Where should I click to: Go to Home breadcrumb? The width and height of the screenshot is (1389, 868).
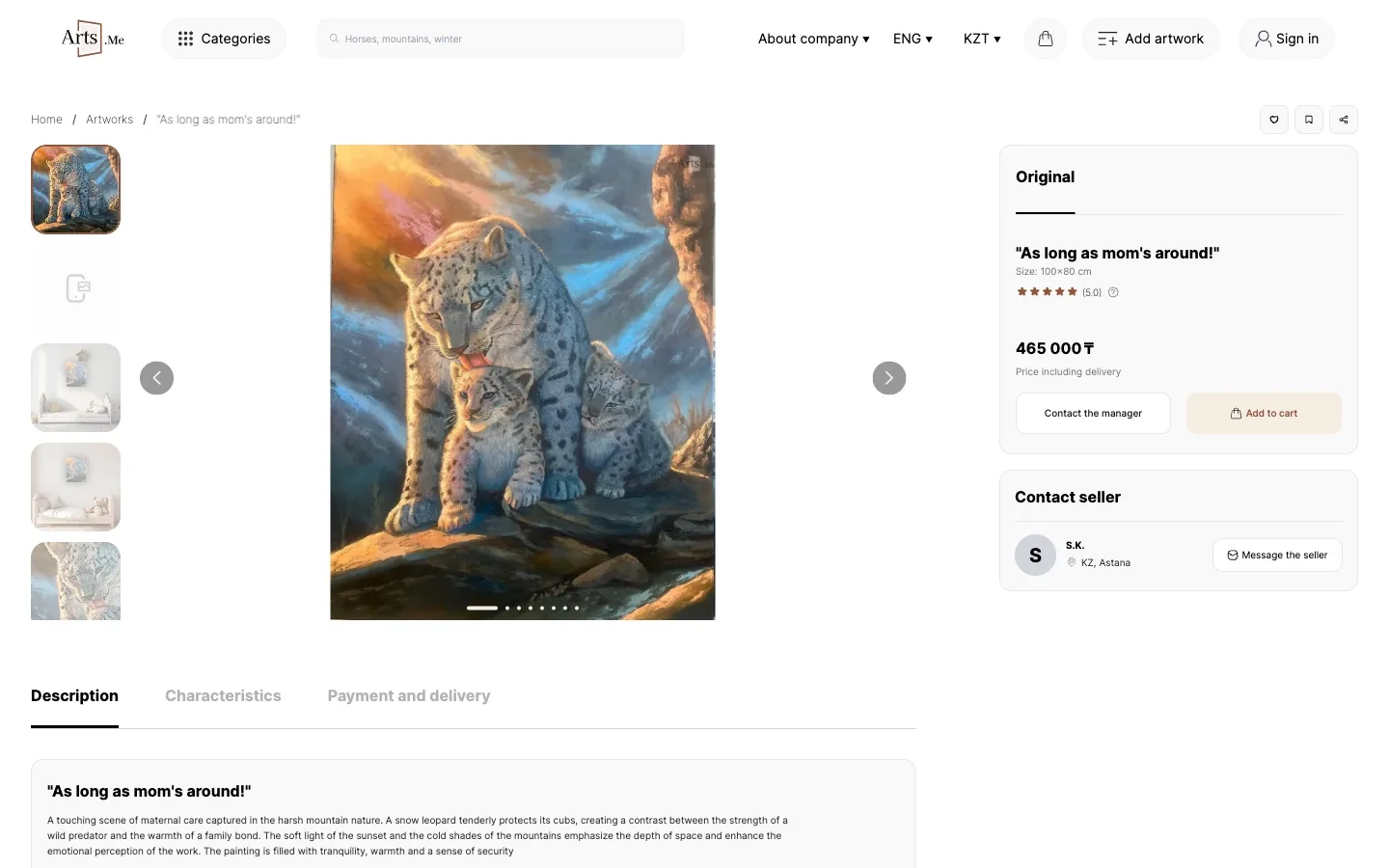46,120
